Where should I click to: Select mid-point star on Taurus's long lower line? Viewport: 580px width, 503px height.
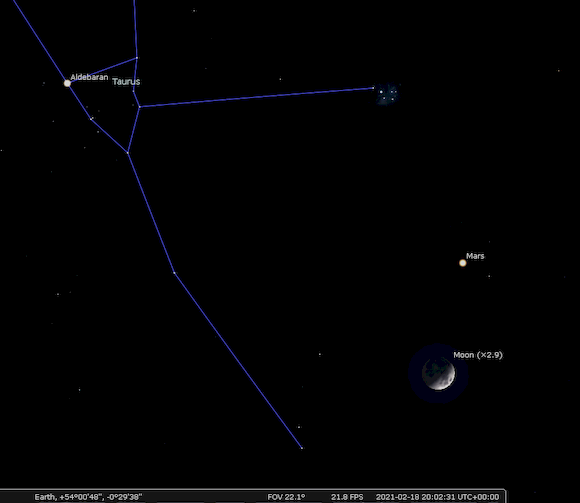pos(174,273)
